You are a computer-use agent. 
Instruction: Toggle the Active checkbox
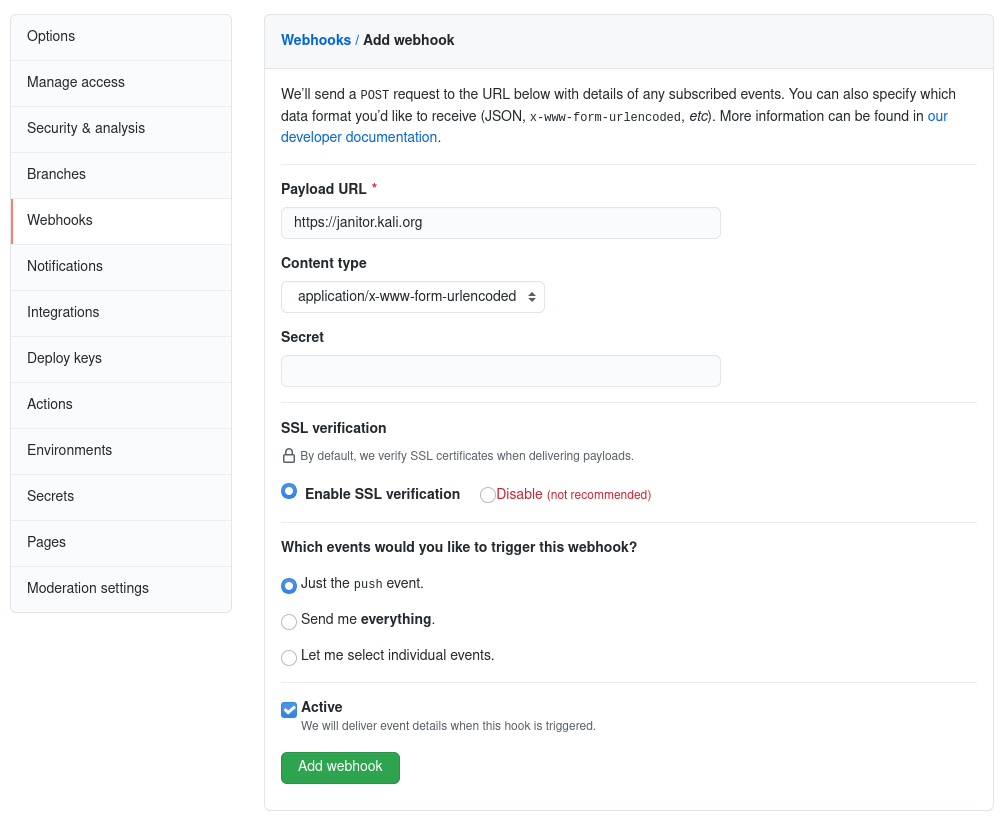(289, 709)
